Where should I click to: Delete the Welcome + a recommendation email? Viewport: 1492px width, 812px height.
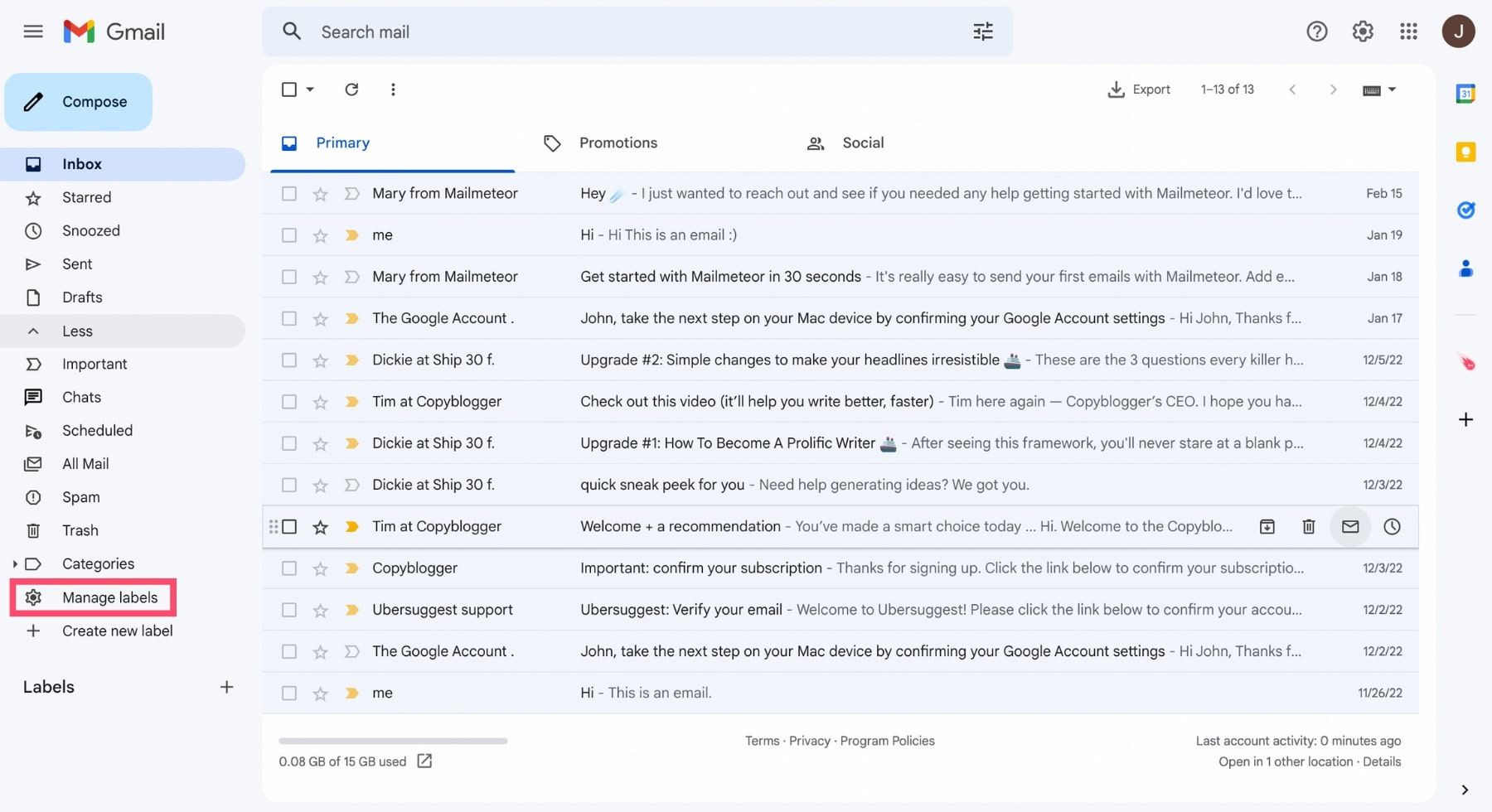tap(1309, 527)
